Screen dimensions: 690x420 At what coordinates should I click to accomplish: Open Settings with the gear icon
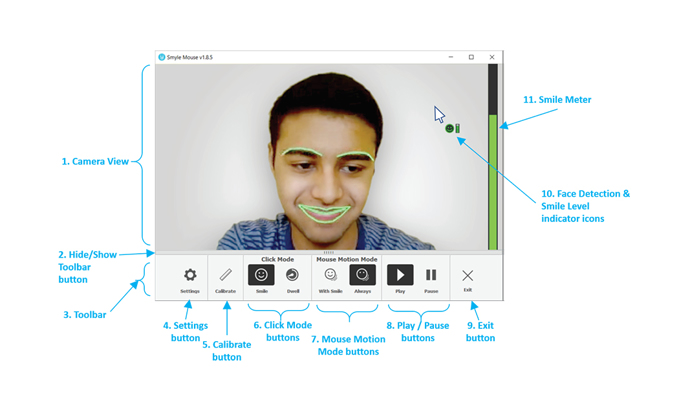[190, 276]
